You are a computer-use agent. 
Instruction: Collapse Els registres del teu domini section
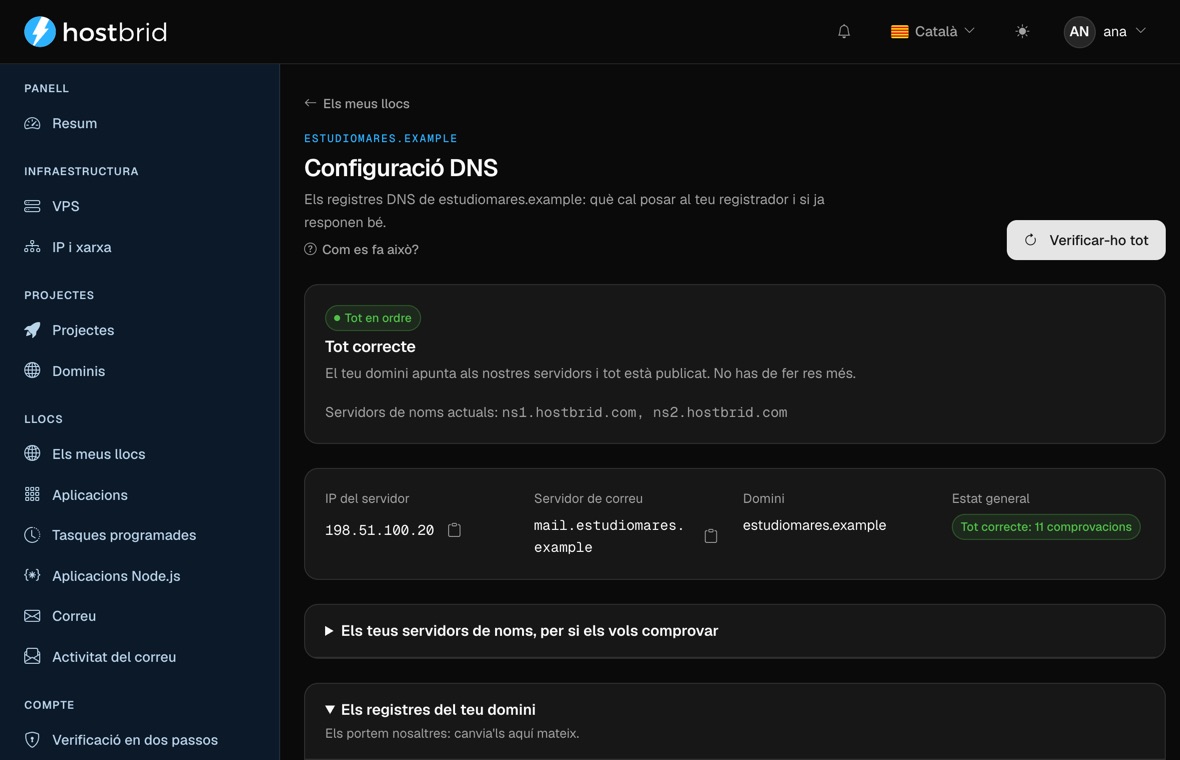pos(430,710)
